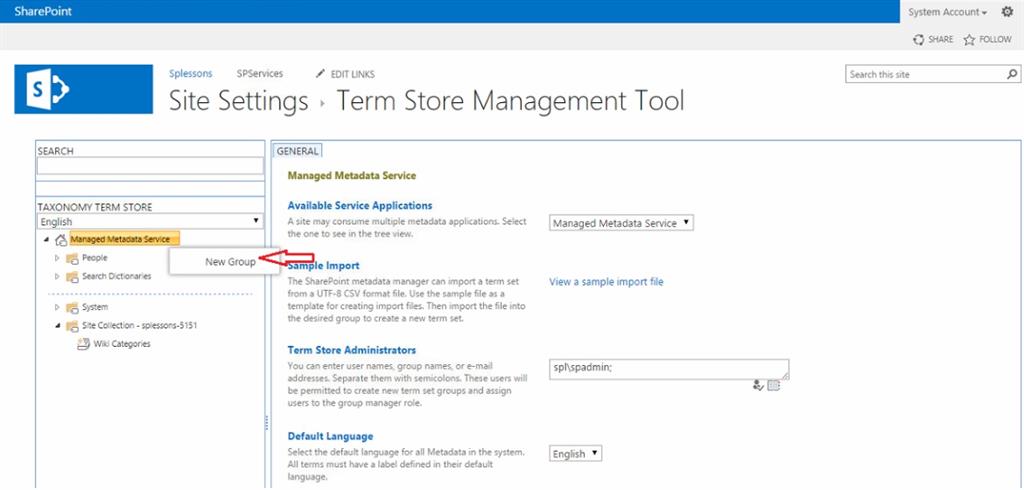This screenshot has height=490, width=1024.
Task: Expand the People group node
Action: click(x=57, y=258)
